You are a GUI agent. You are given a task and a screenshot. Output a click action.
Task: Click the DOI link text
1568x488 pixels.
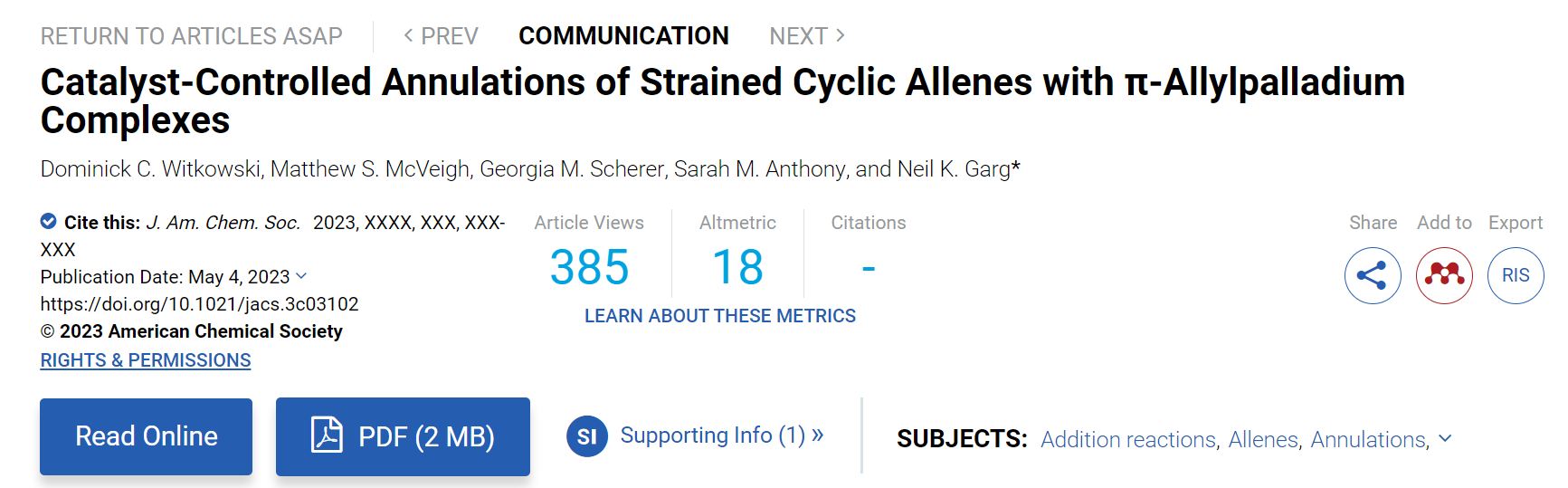(x=200, y=304)
